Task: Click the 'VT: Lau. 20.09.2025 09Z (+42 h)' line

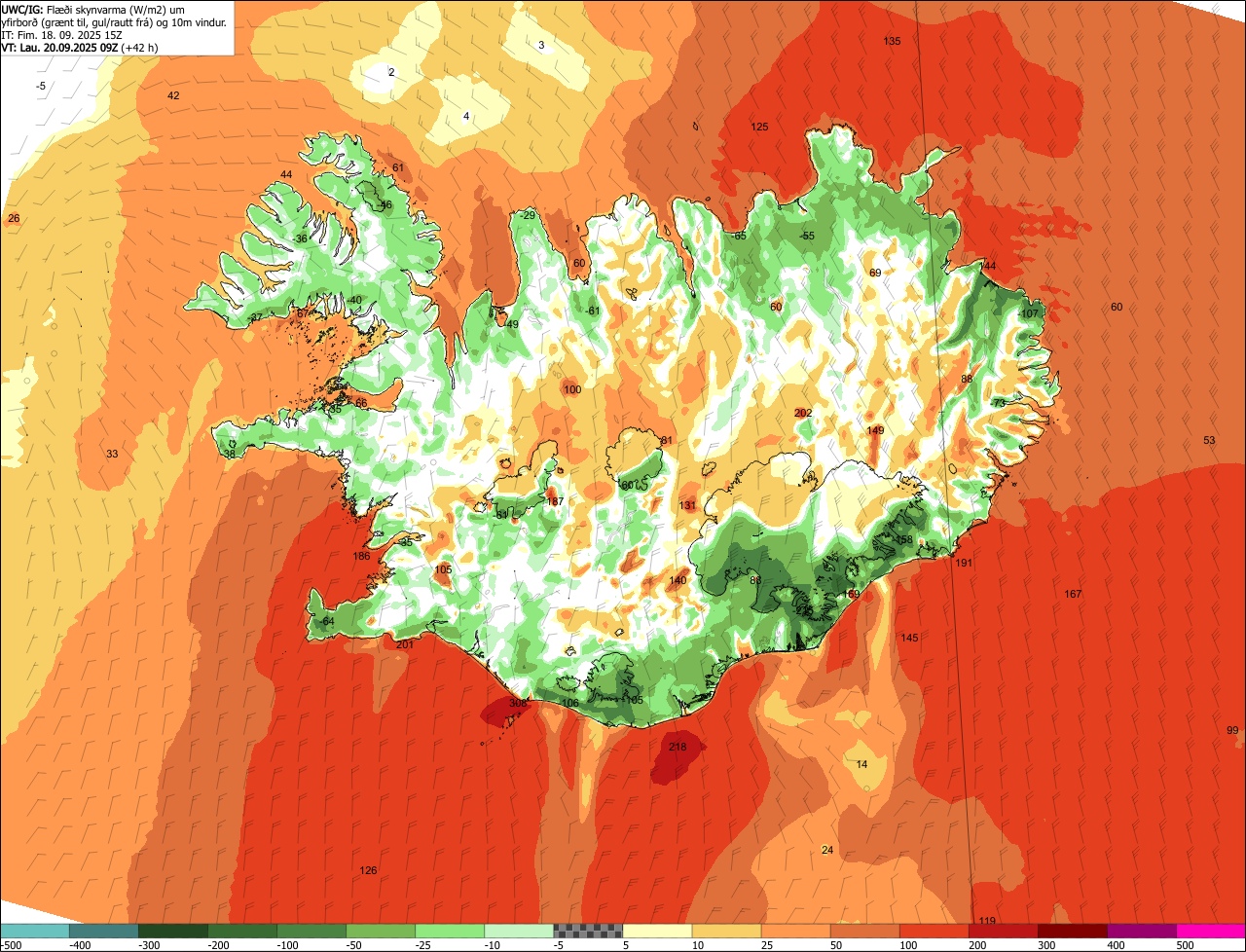Action: (80, 47)
